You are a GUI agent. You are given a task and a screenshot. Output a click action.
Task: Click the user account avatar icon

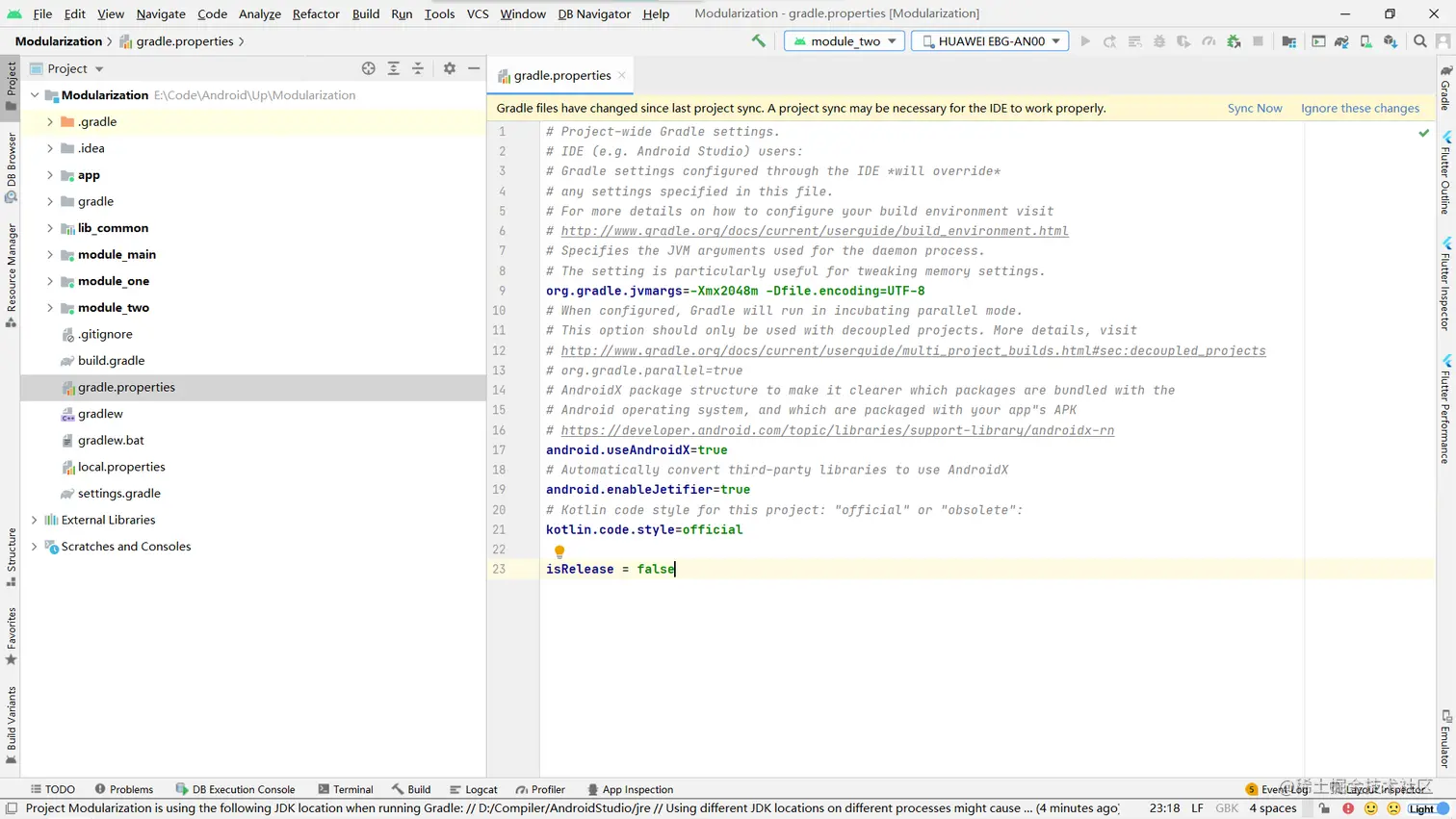point(1443,41)
